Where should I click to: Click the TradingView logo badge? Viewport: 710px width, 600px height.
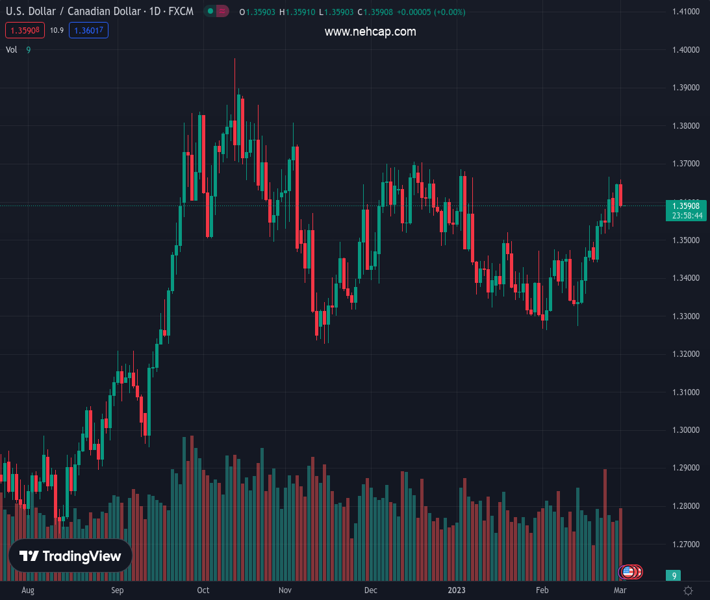pos(71,556)
